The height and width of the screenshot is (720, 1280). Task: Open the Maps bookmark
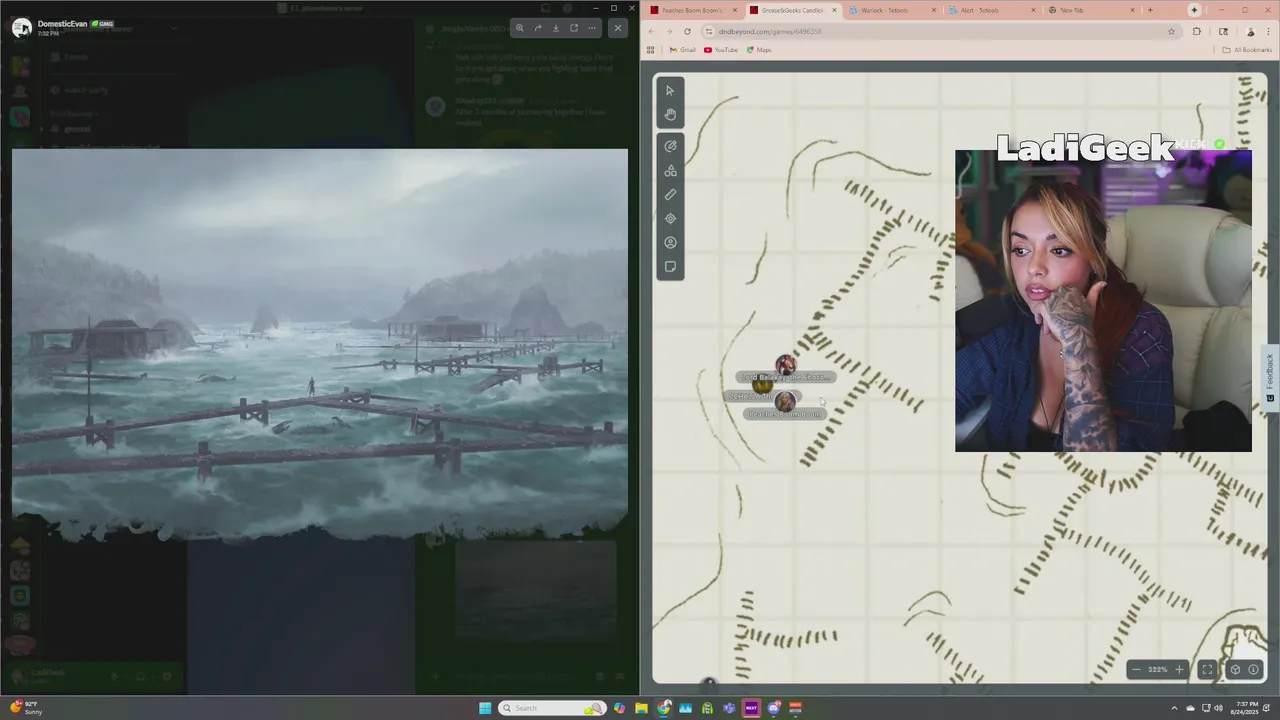click(x=758, y=50)
